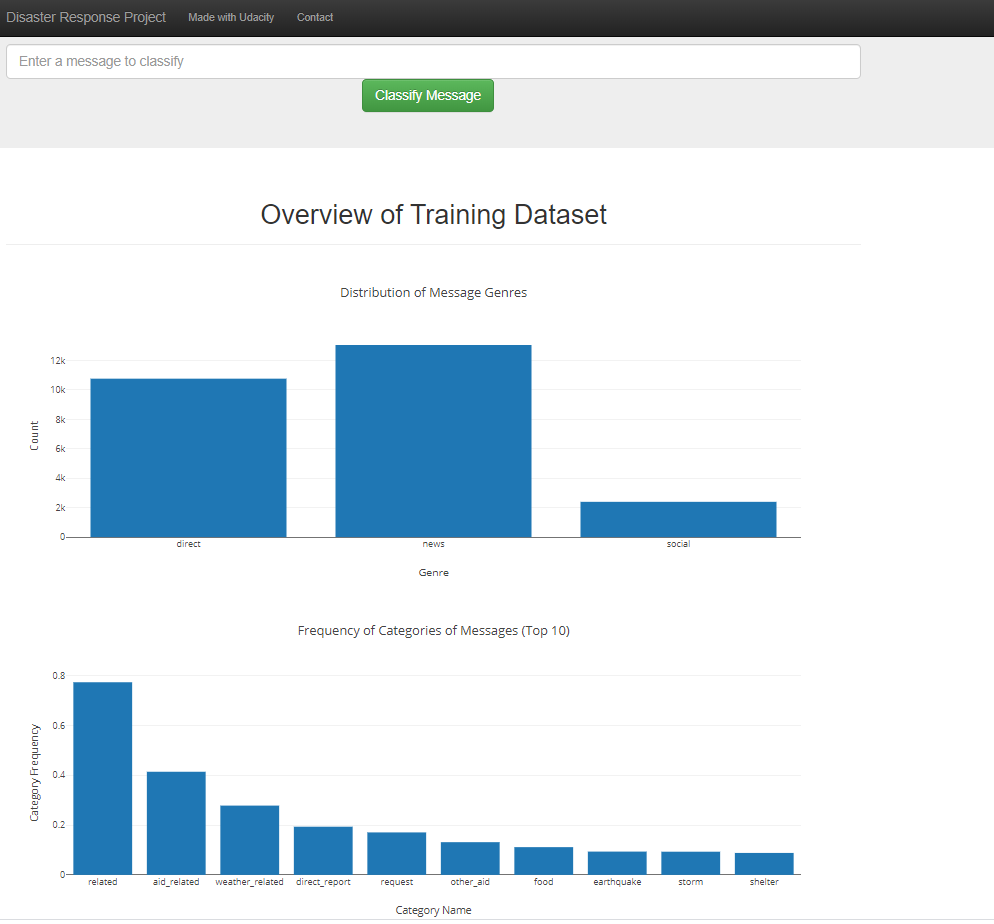Click the weather_related category bar
The image size is (994, 924).
(x=250, y=840)
